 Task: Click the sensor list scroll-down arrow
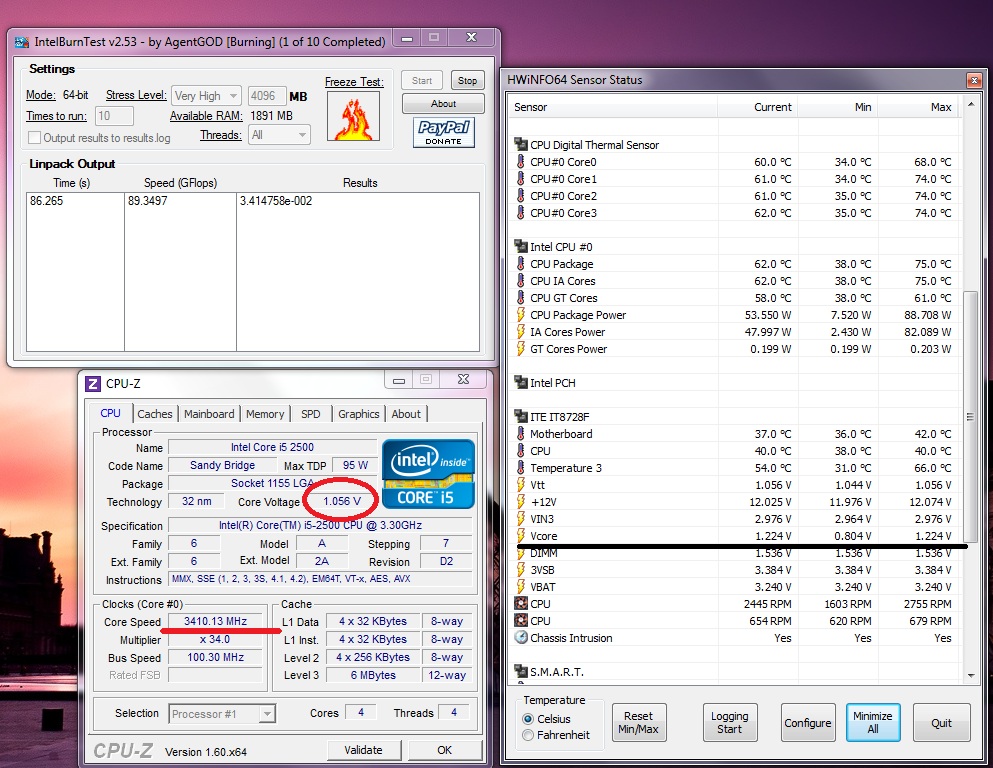971,676
